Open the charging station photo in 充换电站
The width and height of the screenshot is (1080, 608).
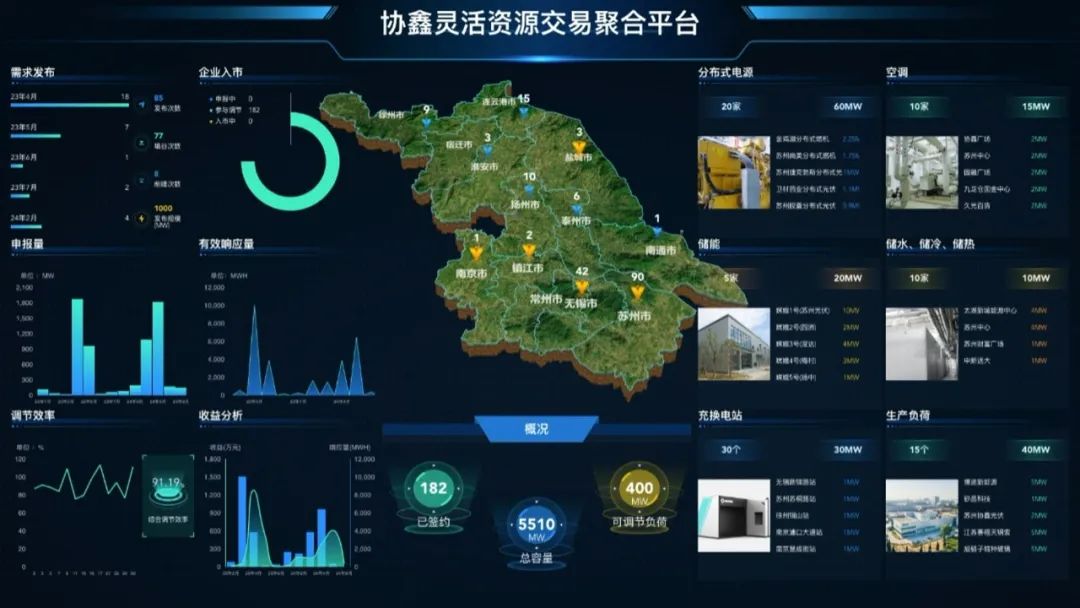click(734, 515)
